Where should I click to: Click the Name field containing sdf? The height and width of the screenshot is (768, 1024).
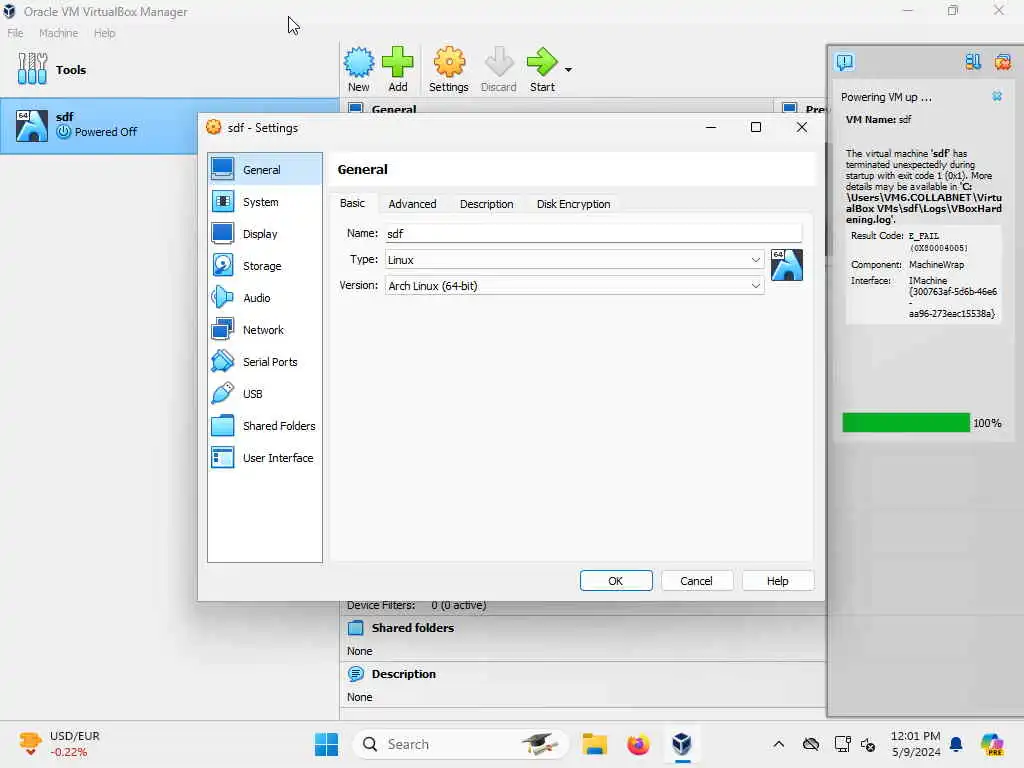[593, 233]
